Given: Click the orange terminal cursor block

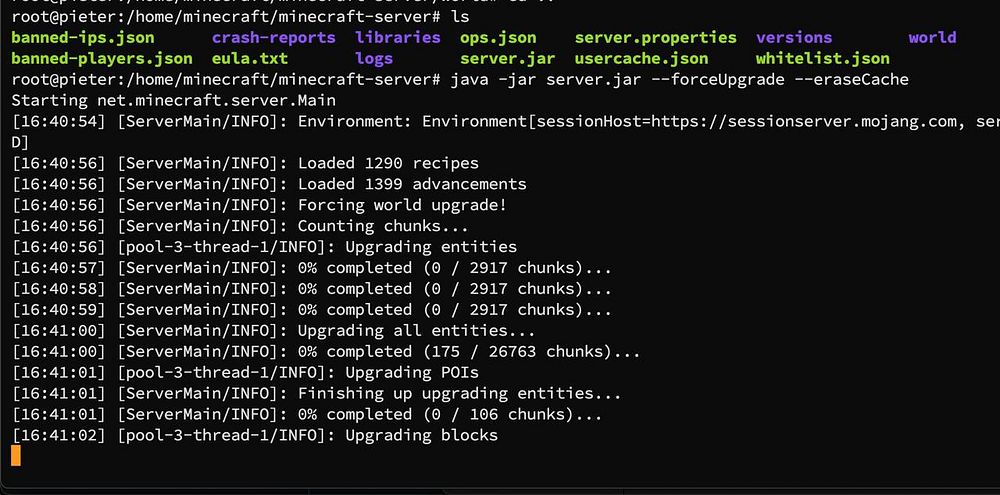Looking at the screenshot, I should pyautogui.click(x=16, y=455).
